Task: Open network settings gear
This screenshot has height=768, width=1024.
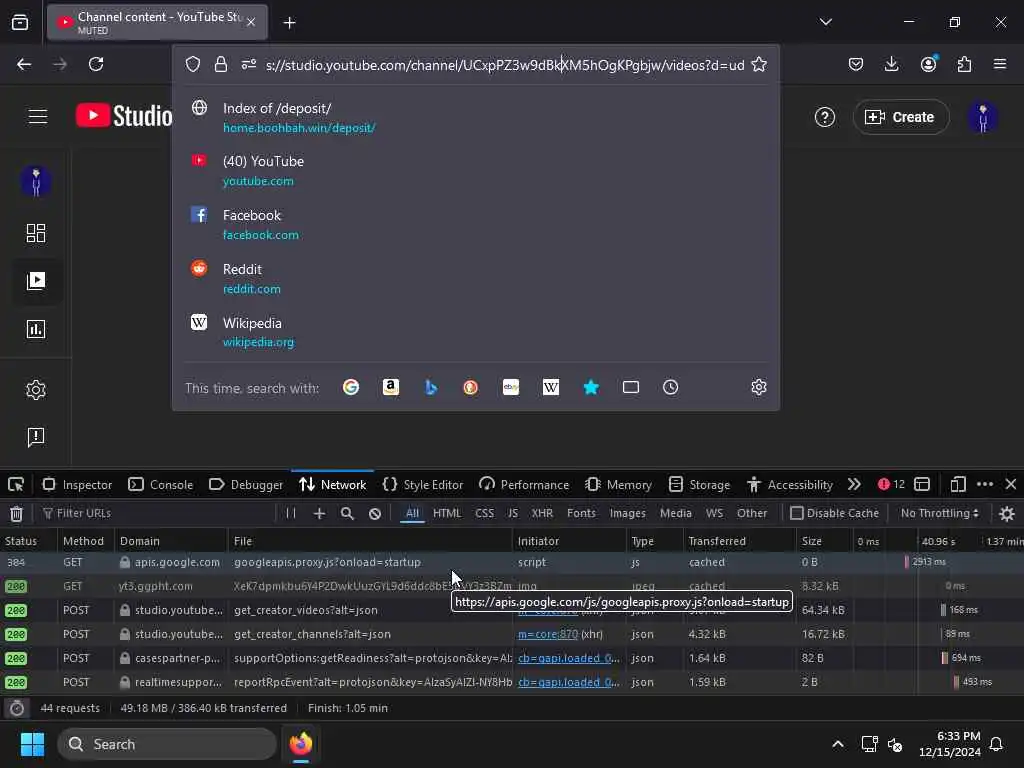Action: coord(1006,513)
